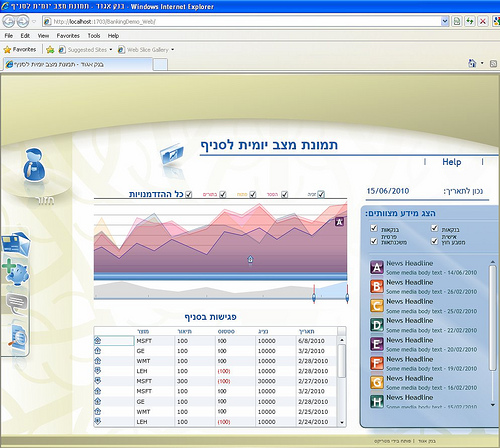Open the document search sidebar icon
The image size is (500, 448).
click(18, 338)
